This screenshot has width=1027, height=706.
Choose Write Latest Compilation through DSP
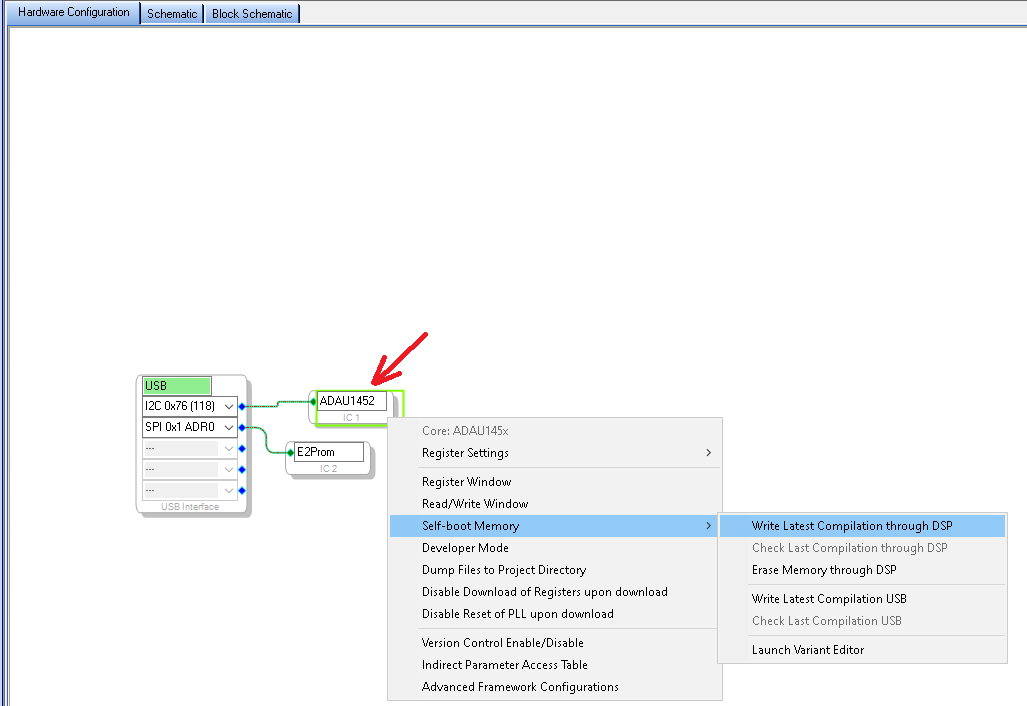pos(852,526)
